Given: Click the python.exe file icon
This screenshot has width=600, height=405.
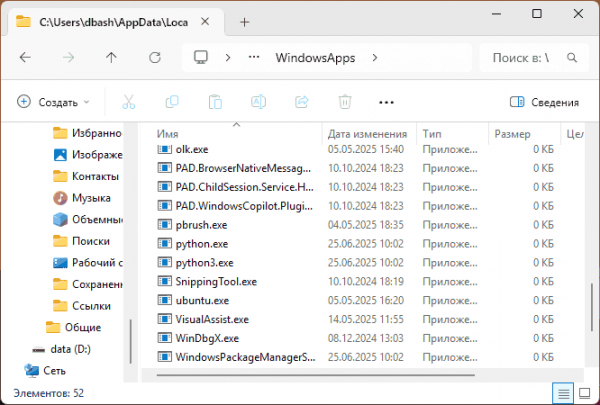Looking at the screenshot, I should point(165,243).
